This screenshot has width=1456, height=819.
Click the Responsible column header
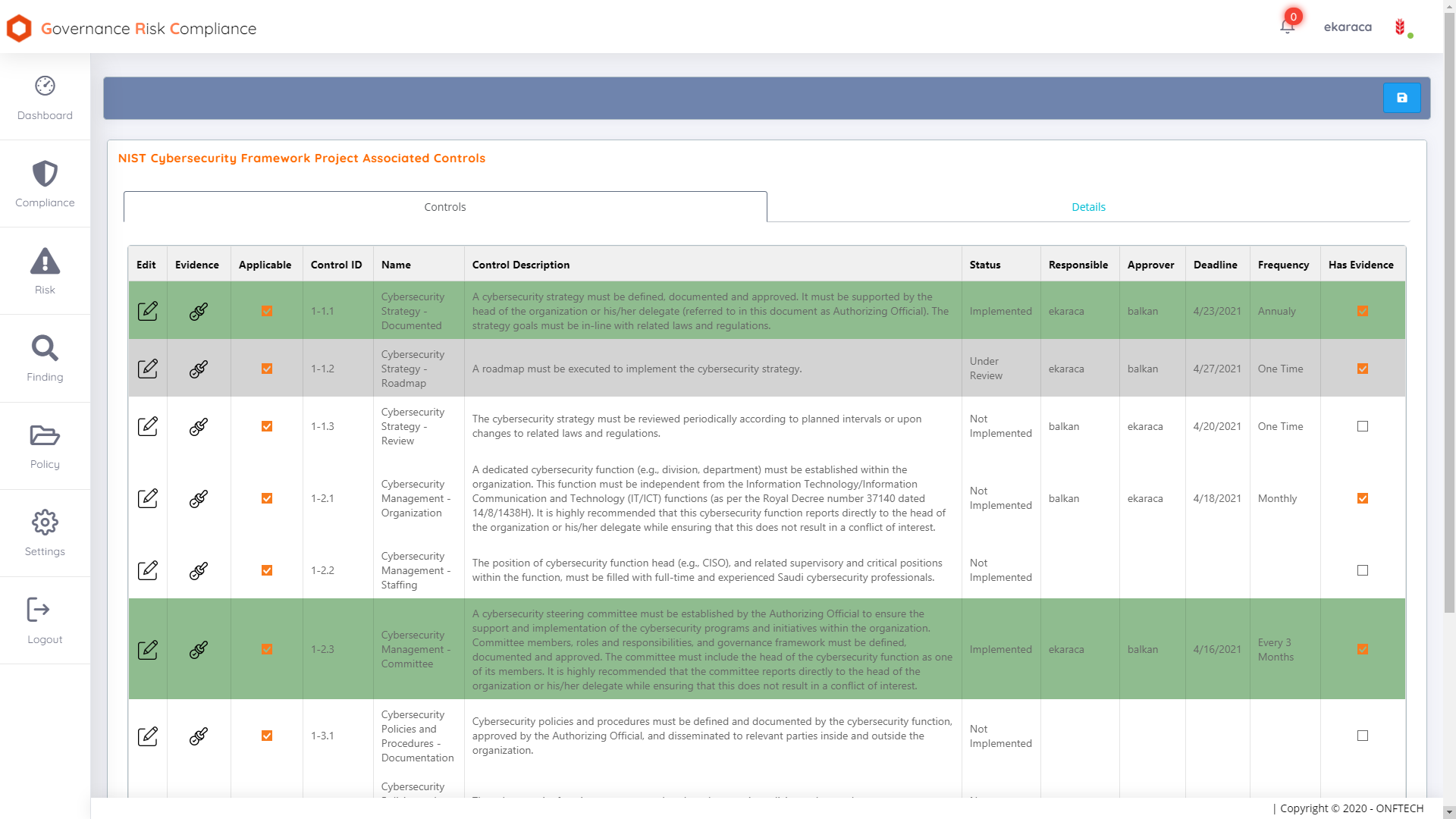(x=1078, y=265)
